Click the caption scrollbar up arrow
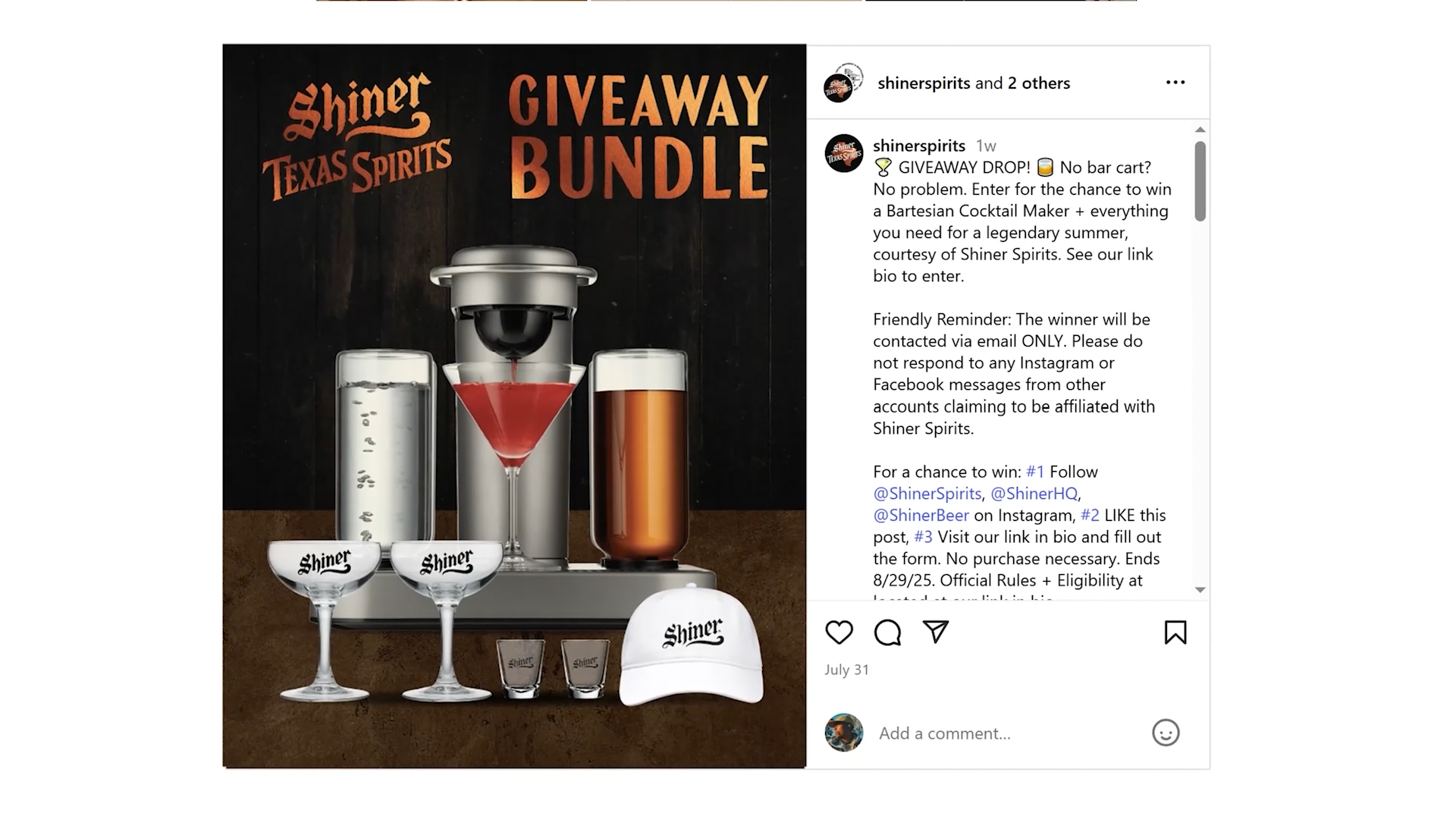The width and height of the screenshot is (1456, 819). point(1200,130)
